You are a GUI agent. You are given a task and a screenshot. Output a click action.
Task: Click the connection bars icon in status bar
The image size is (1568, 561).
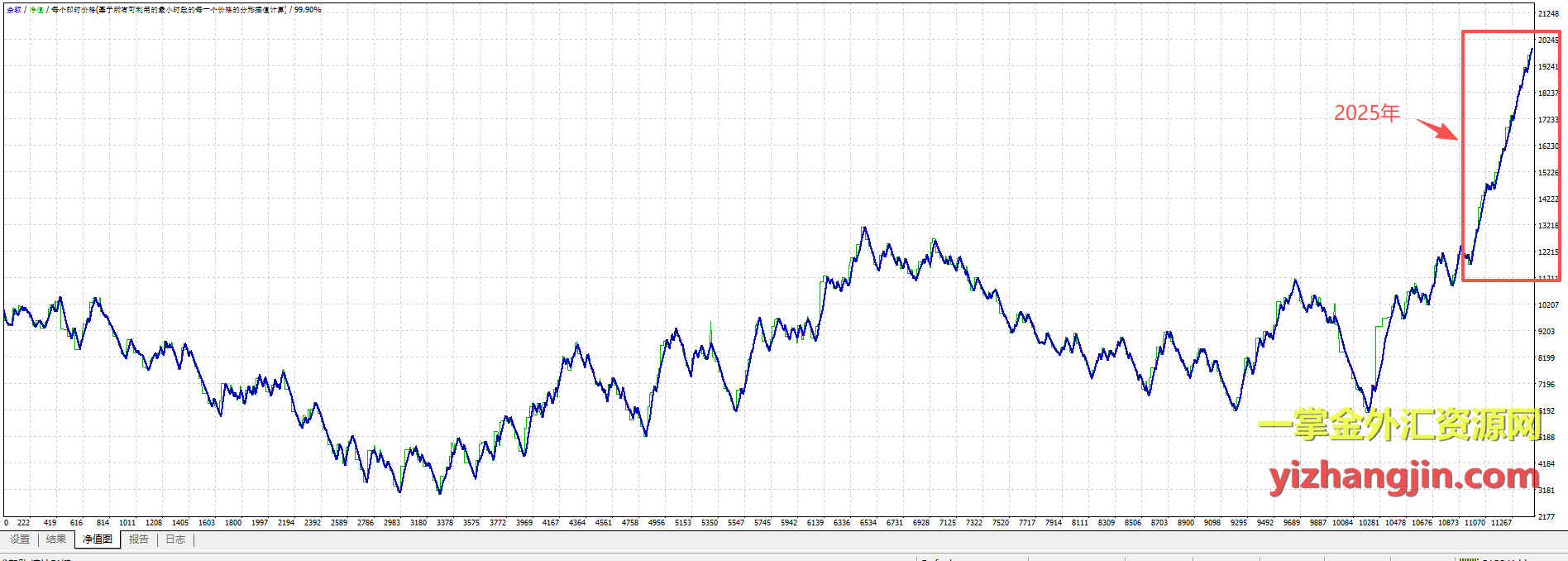click(1468, 559)
